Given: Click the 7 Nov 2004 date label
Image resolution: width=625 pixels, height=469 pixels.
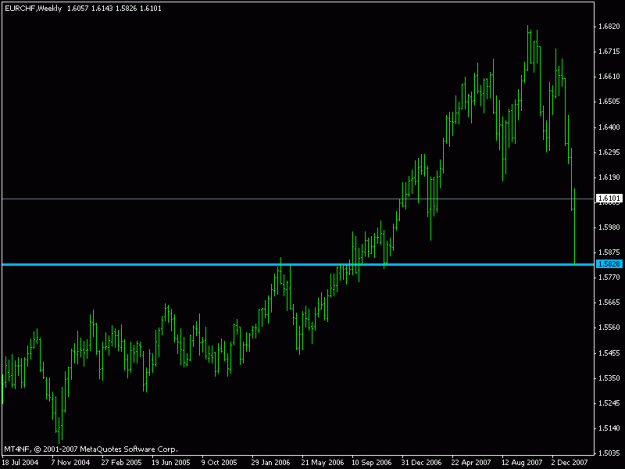Looking at the screenshot, I should tap(70, 463).
